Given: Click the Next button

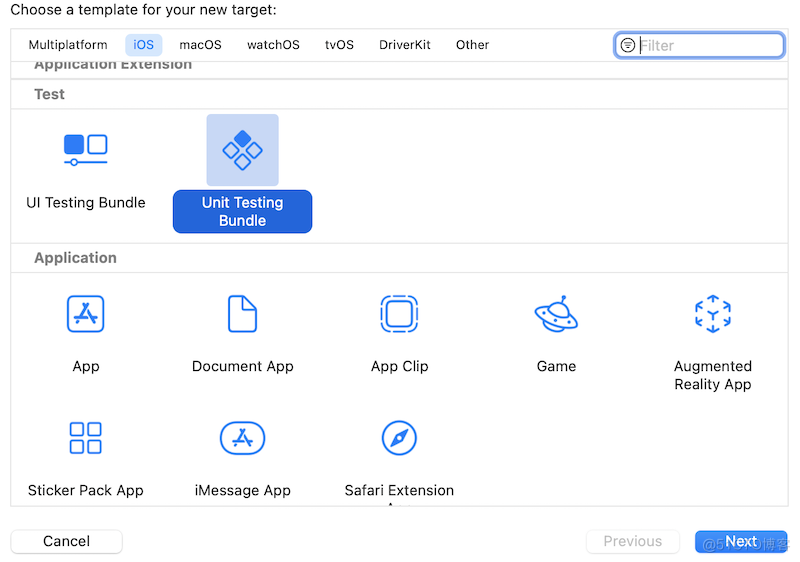Looking at the screenshot, I should click(741, 541).
